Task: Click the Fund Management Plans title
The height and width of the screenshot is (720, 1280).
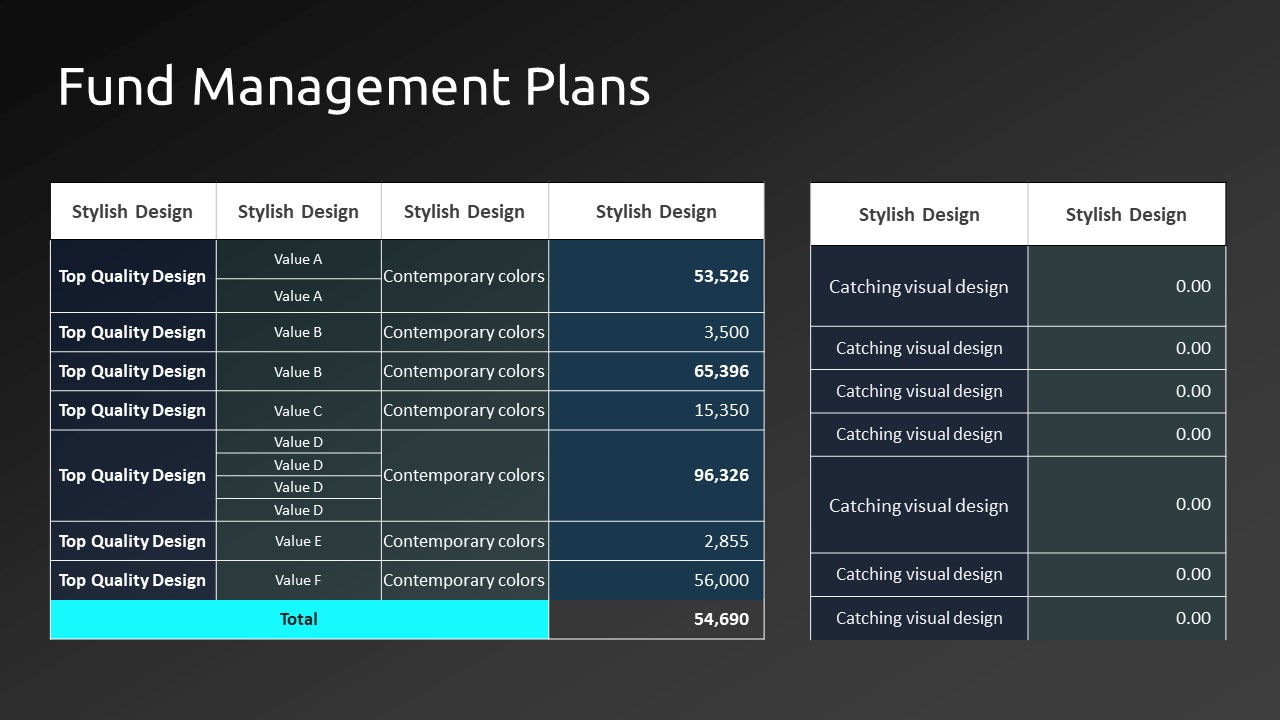Action: pyautogui.click(x=354, y=86)
